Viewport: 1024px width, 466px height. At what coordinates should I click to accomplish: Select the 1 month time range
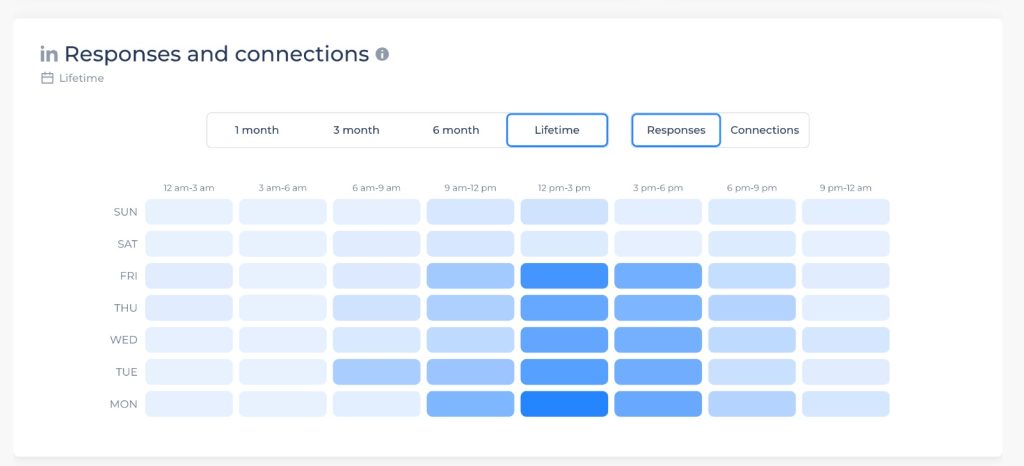257,130
